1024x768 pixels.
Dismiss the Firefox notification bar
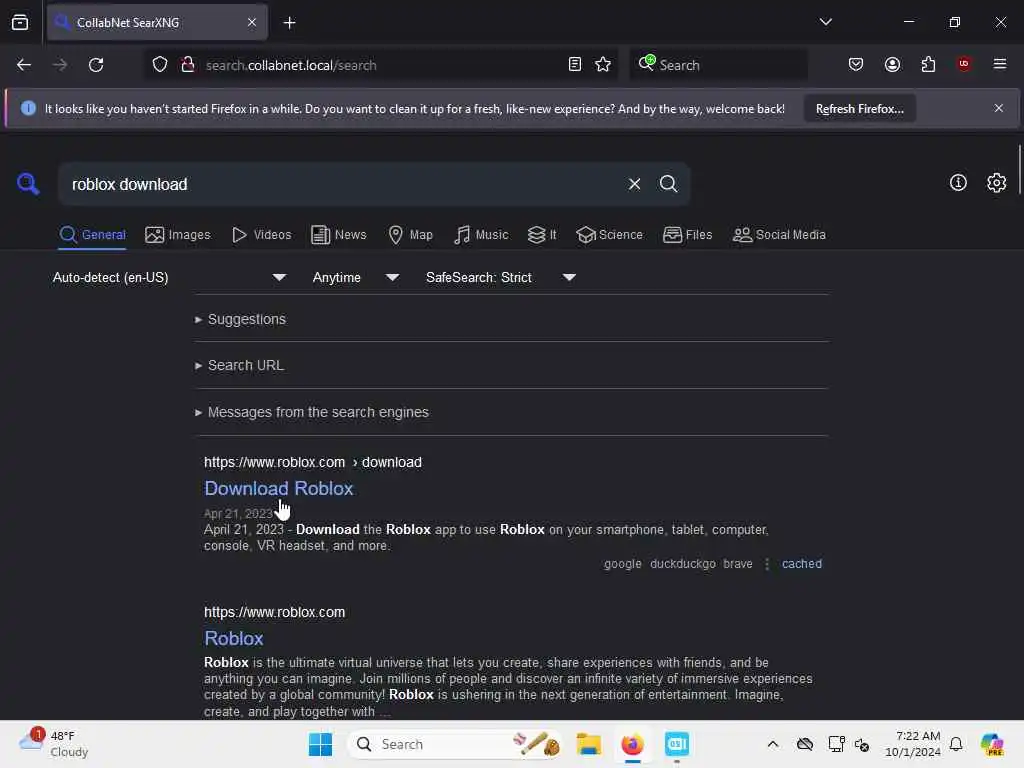[x=998, y=108]
